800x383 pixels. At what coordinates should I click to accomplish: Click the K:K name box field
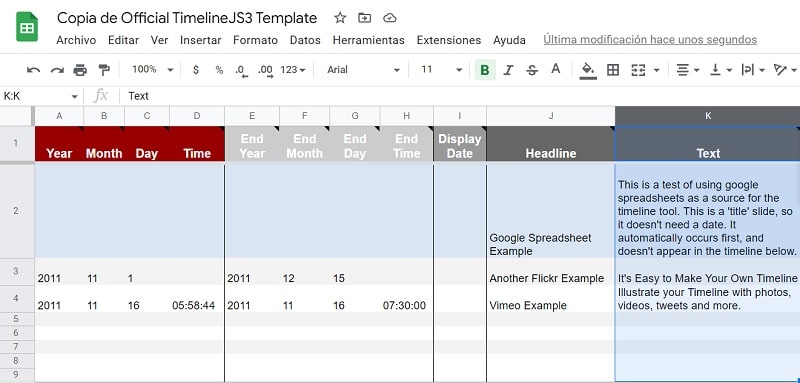35,96
